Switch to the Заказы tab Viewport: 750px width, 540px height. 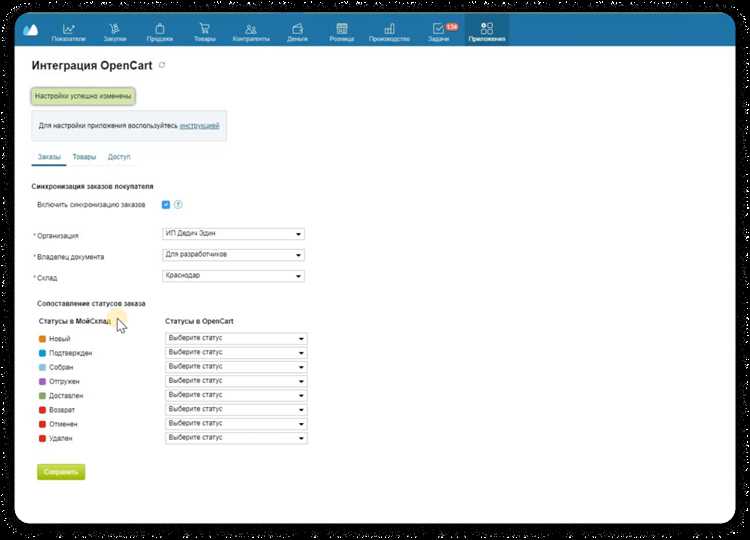pyautogui.click(x=49, y=157)
